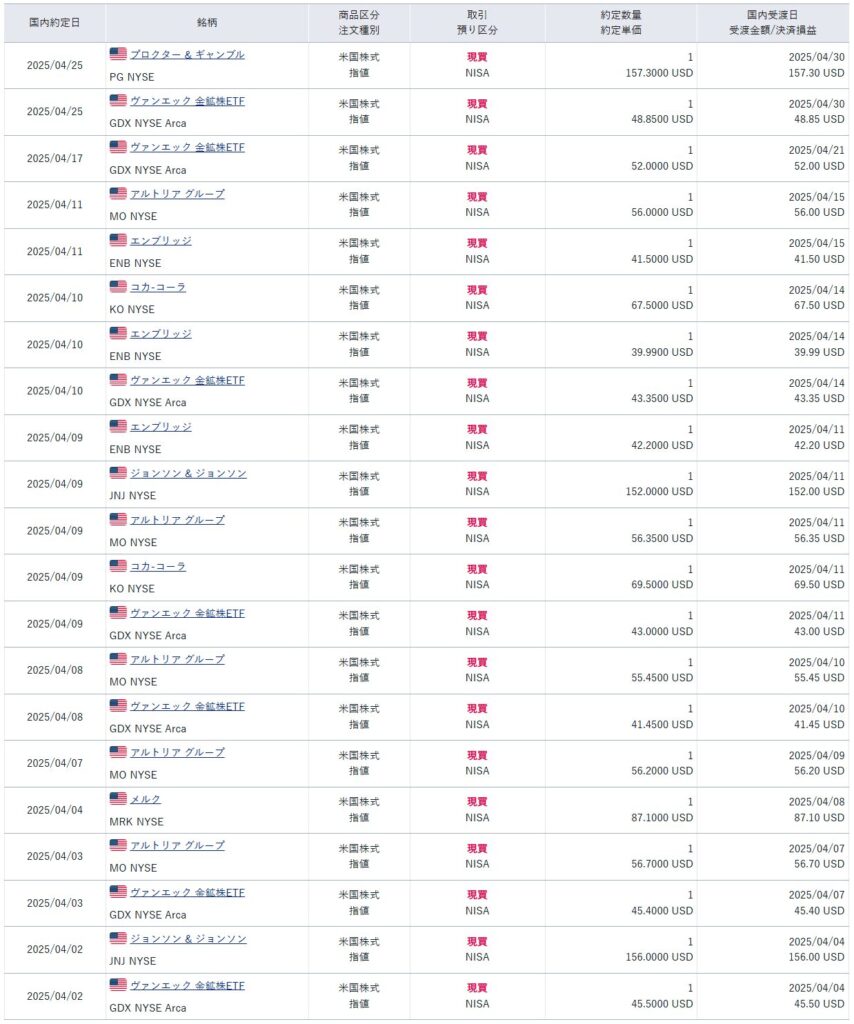Viewport: 854px width, 1024px height.
Task: Click flag beside ヴァンエック 金鉱株ETF on 2025/04/25
Action: [118, 100]
